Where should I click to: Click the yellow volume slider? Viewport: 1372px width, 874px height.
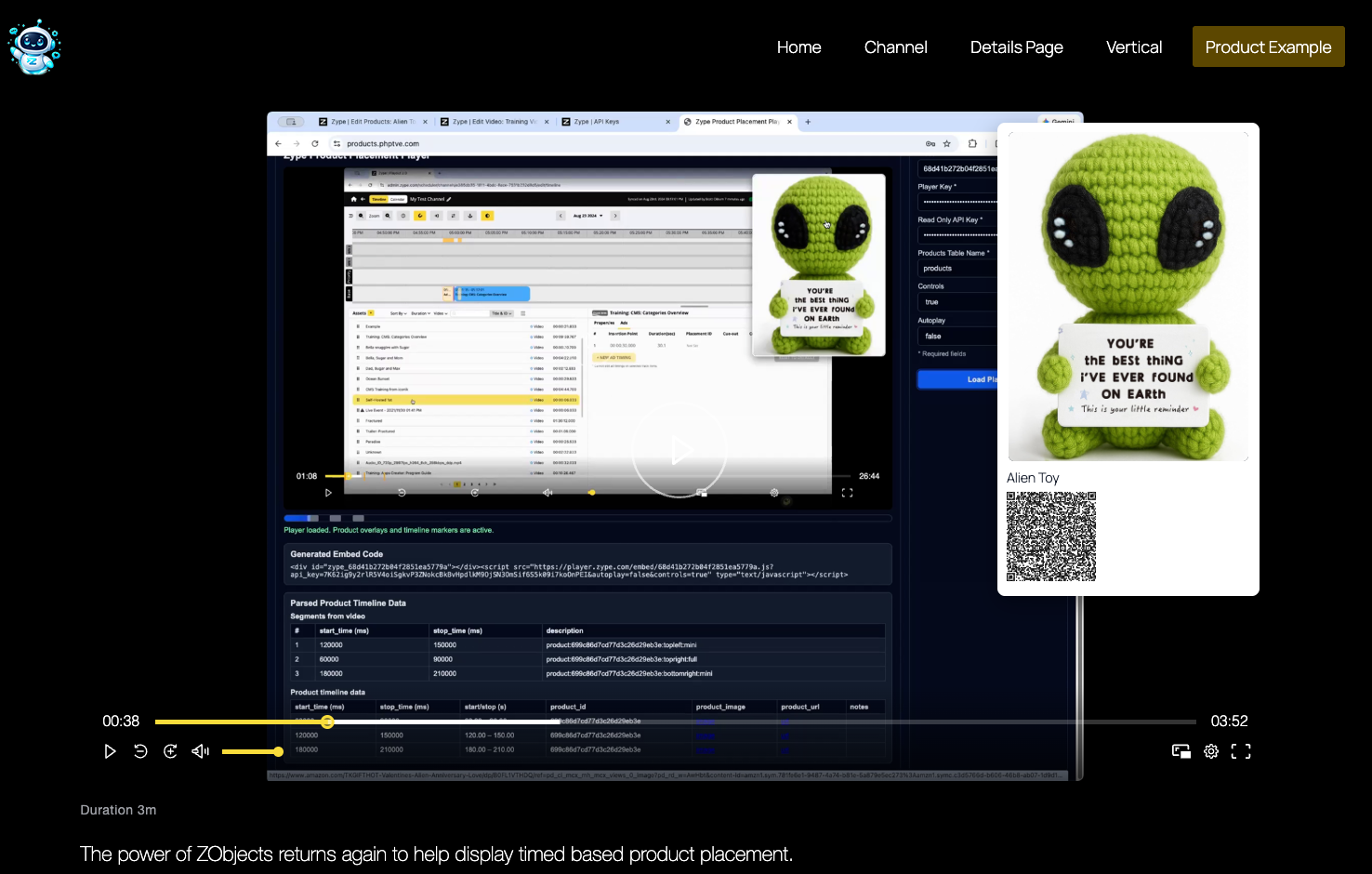252,751
